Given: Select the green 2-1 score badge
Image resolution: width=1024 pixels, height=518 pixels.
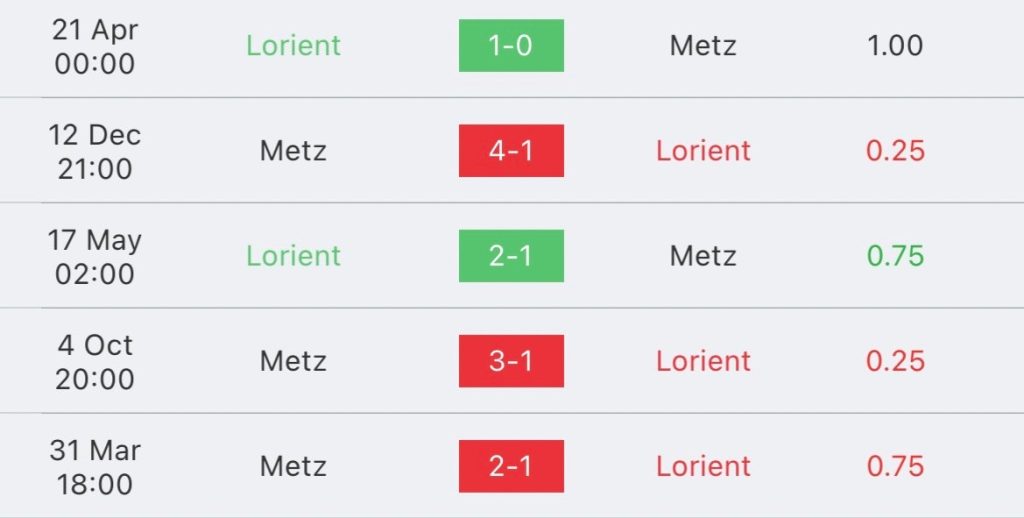Looking at the screenshot, I should click(511, 256).
